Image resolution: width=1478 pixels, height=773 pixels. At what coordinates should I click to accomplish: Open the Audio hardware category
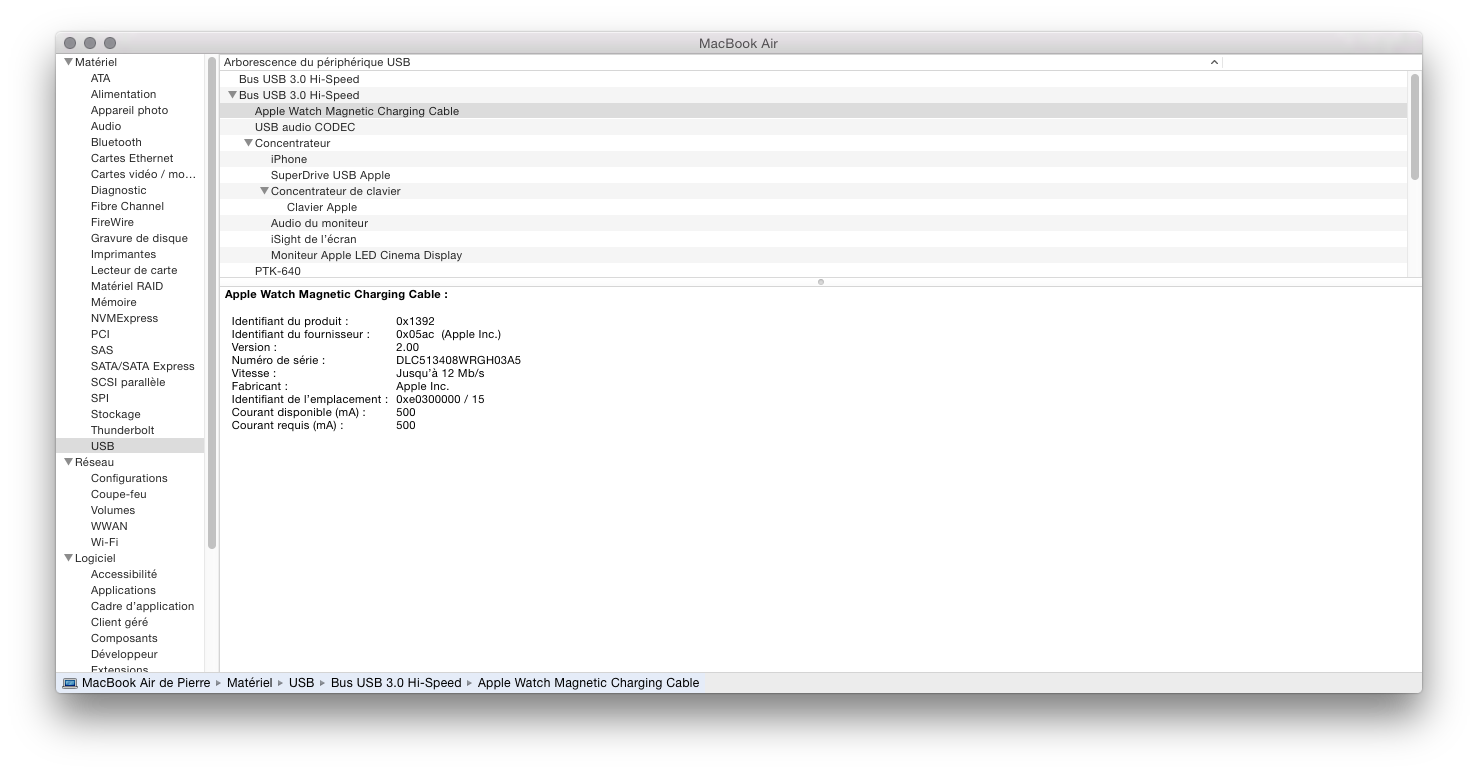coord(106,126)
